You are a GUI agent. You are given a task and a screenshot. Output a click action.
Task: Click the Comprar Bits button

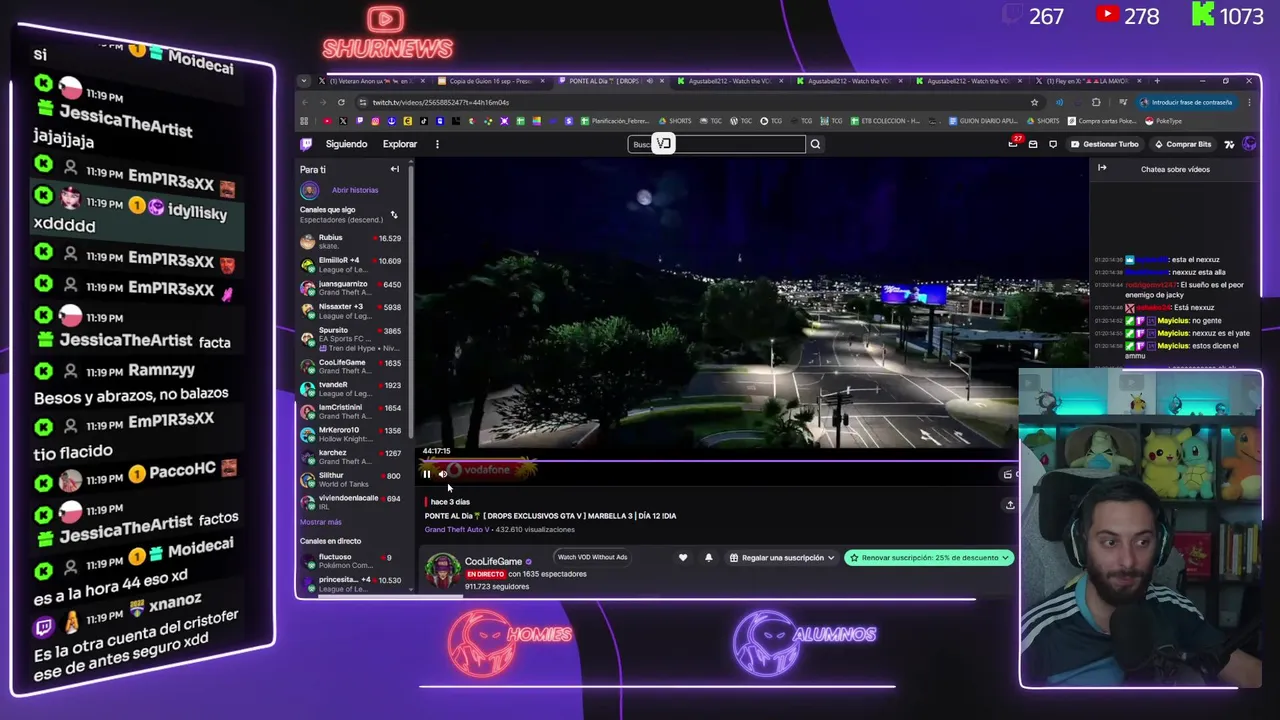[x=1182, y=144]
